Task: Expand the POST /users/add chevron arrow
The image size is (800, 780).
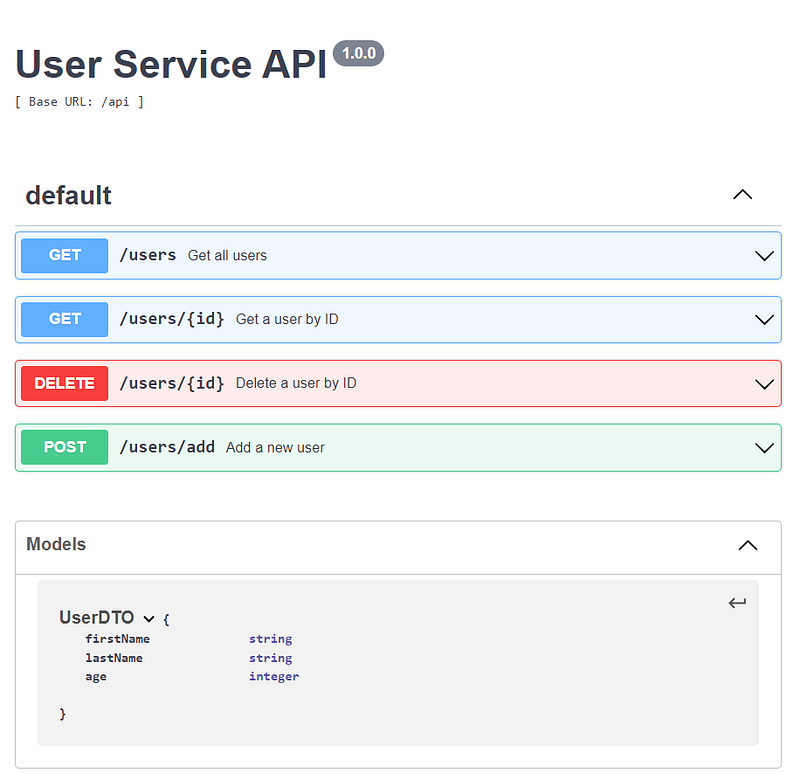Action: [x=764, y=447]
